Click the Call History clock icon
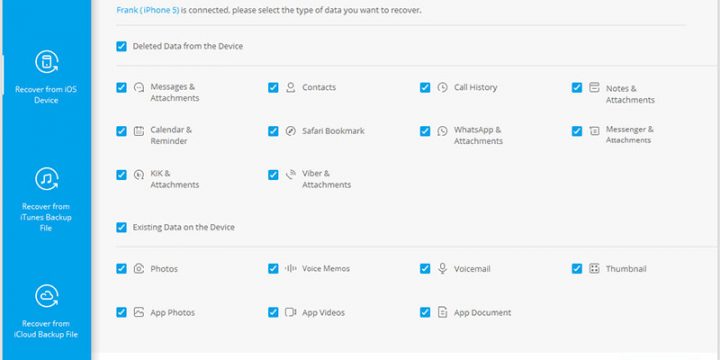Image resolution: width=720 pixels, height=360 pixels. tap(442, 87)
